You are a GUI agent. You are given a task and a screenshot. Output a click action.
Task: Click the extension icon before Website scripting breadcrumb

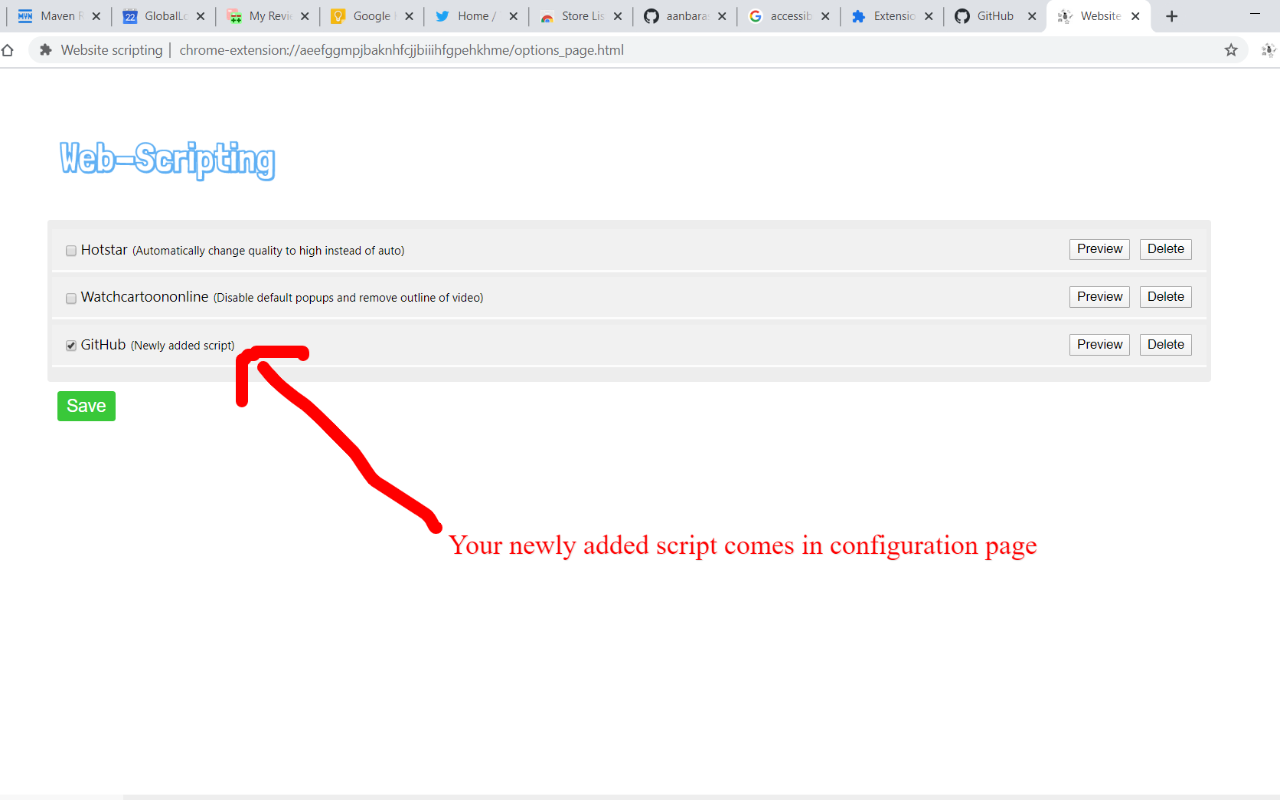(44, 49)
